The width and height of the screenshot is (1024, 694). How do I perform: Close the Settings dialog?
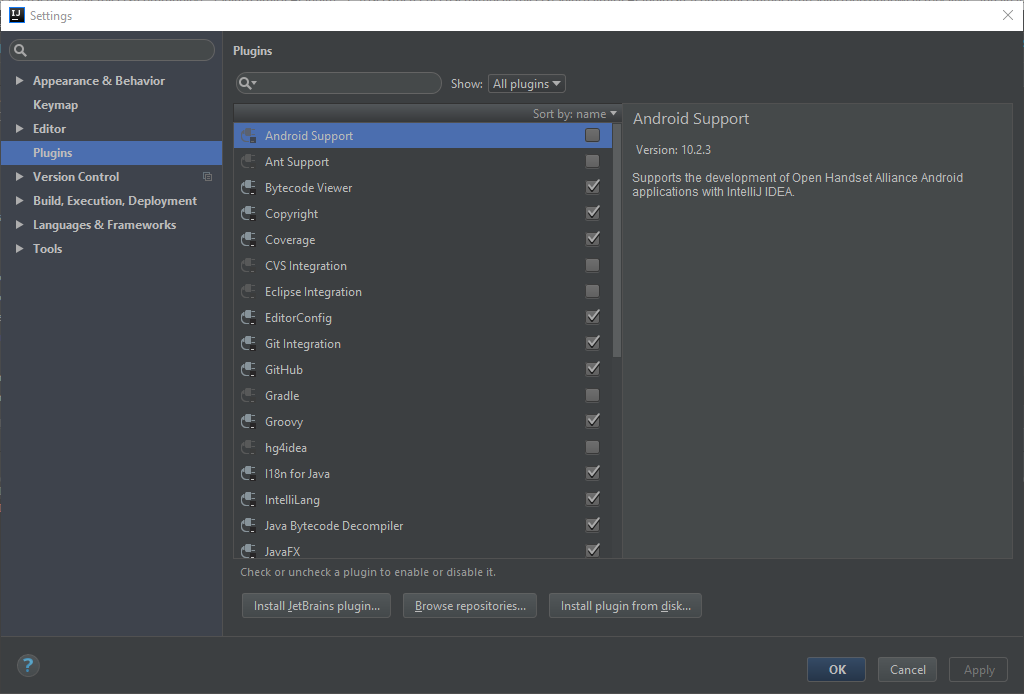(1008, 15)
